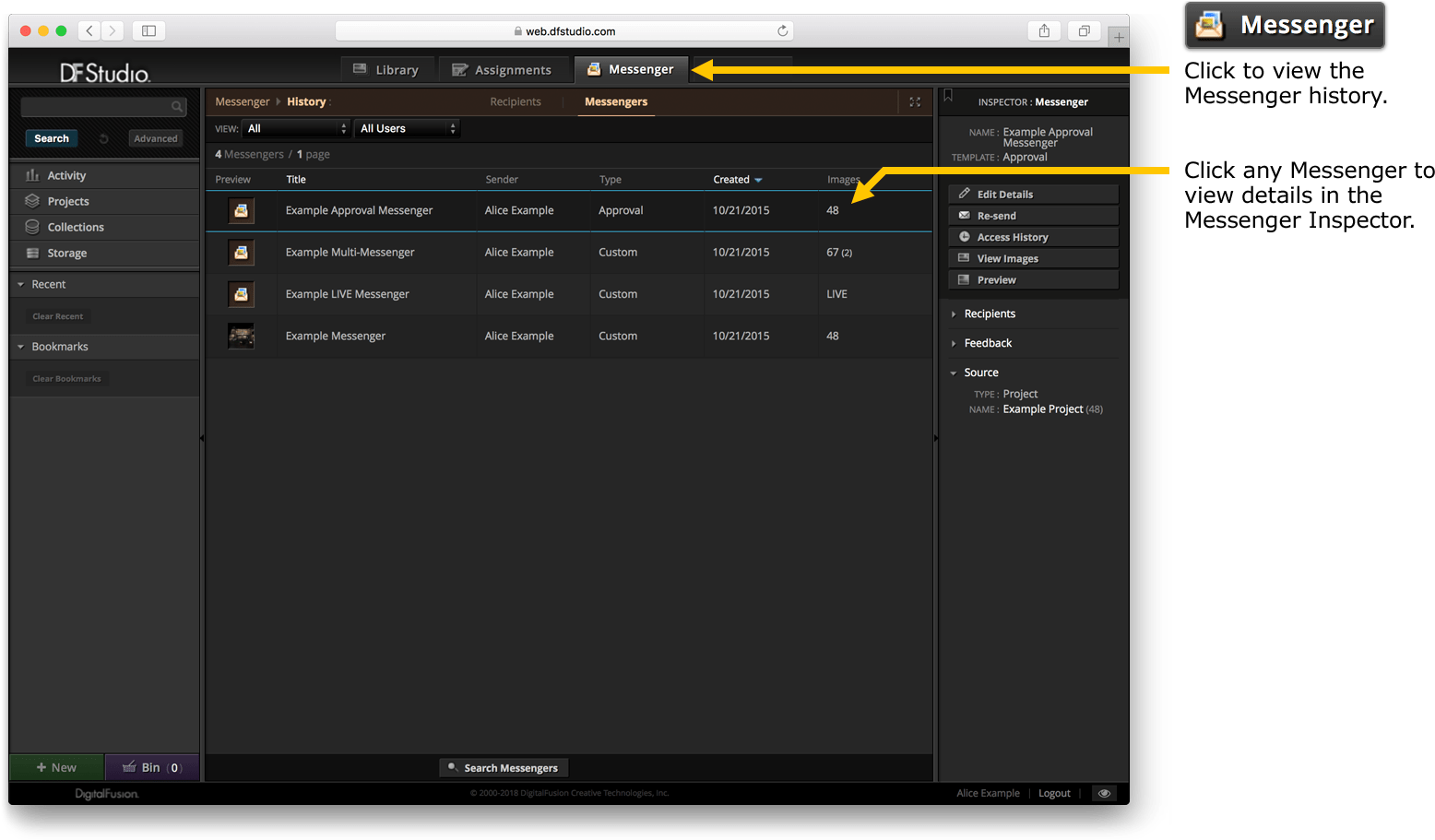
Task: Sort by the Sender column header
Action: click(x=502, y=179)
